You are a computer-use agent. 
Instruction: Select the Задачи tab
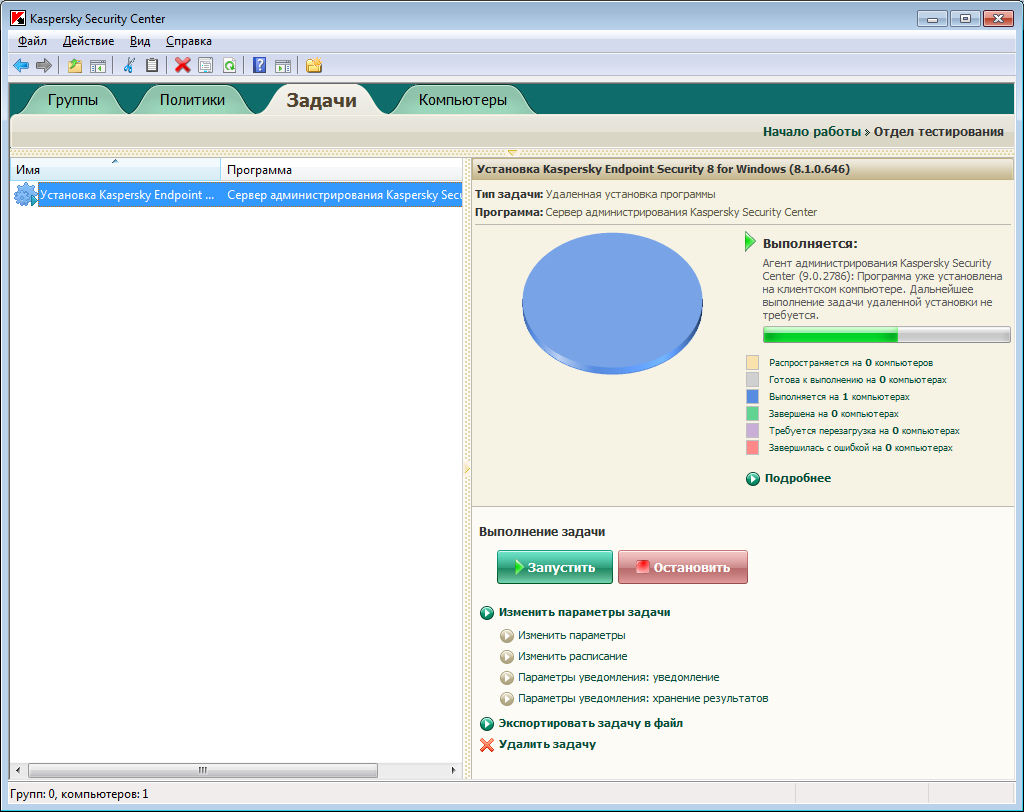[321, 100]
